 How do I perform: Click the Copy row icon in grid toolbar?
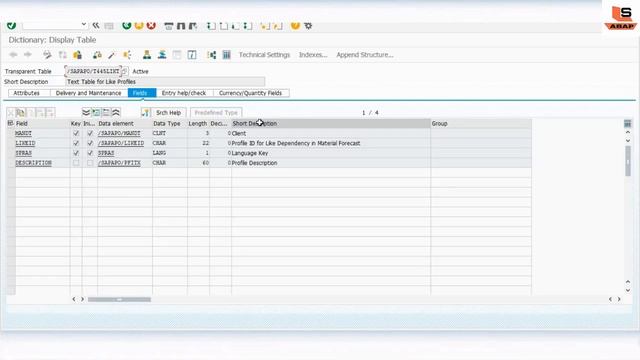point(20,113)
